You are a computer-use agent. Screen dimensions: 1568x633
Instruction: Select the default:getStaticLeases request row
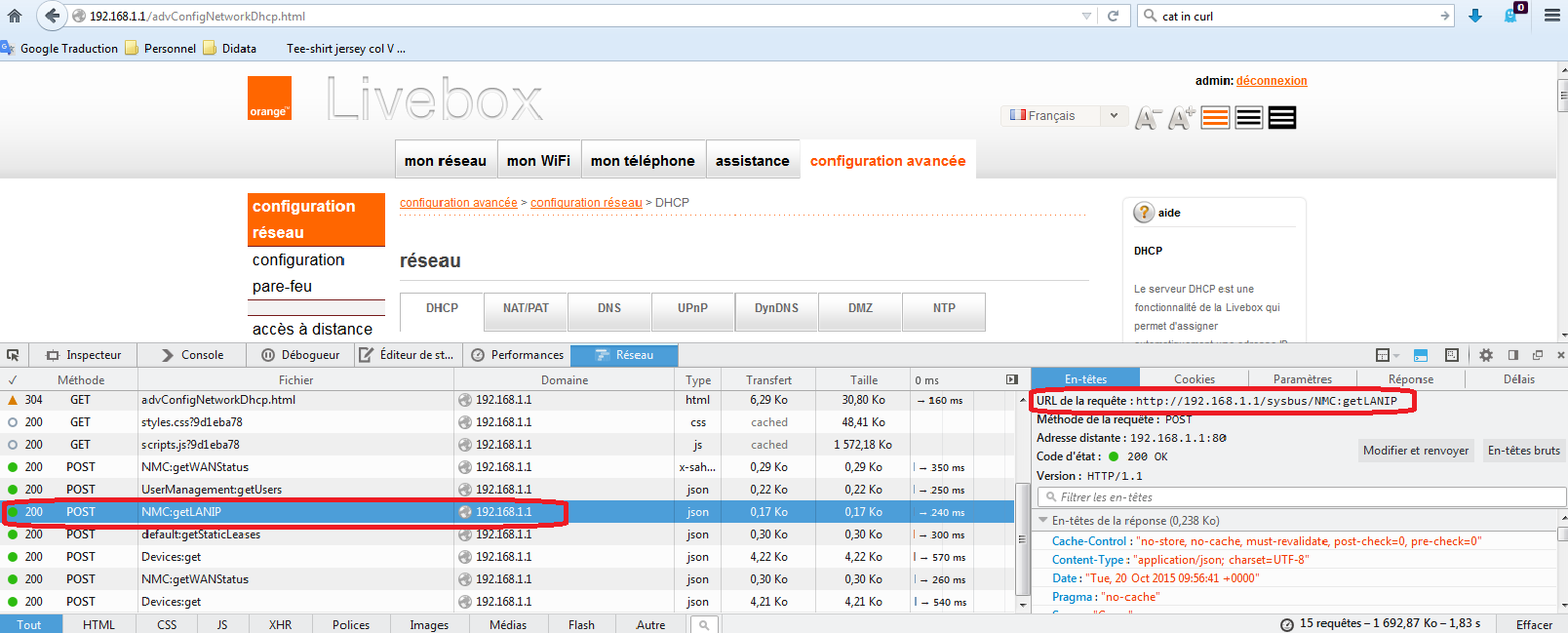pyautogui.click(x=507, y=534)
